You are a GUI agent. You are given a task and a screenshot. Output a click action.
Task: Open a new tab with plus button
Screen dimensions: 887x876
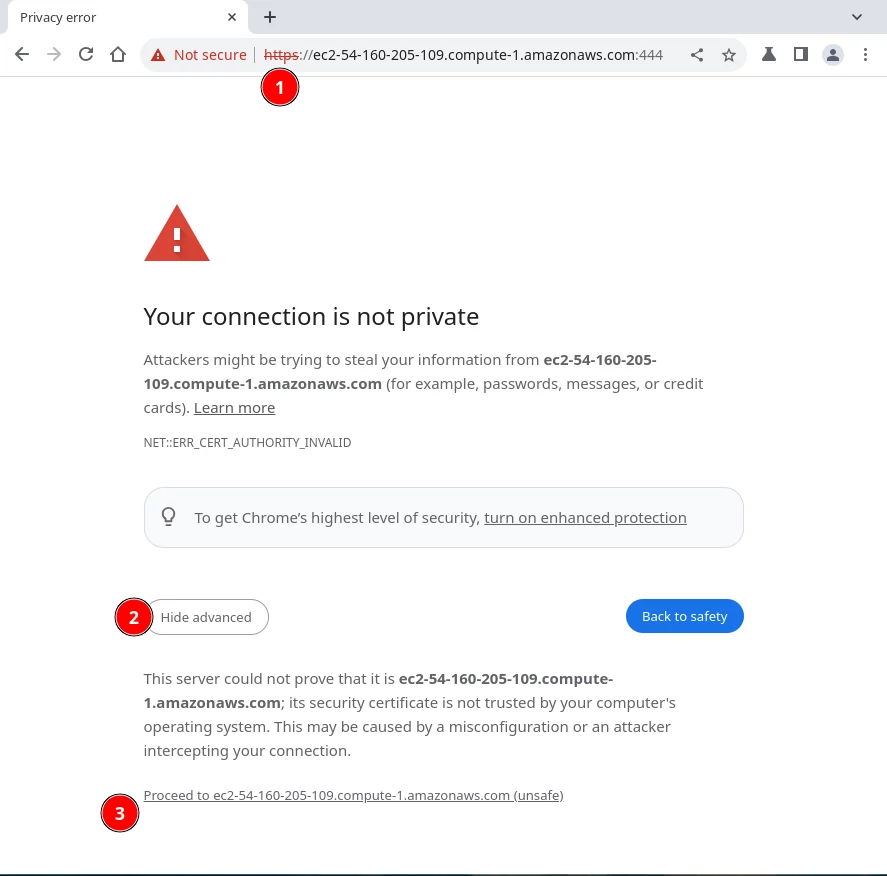(270, 18)
